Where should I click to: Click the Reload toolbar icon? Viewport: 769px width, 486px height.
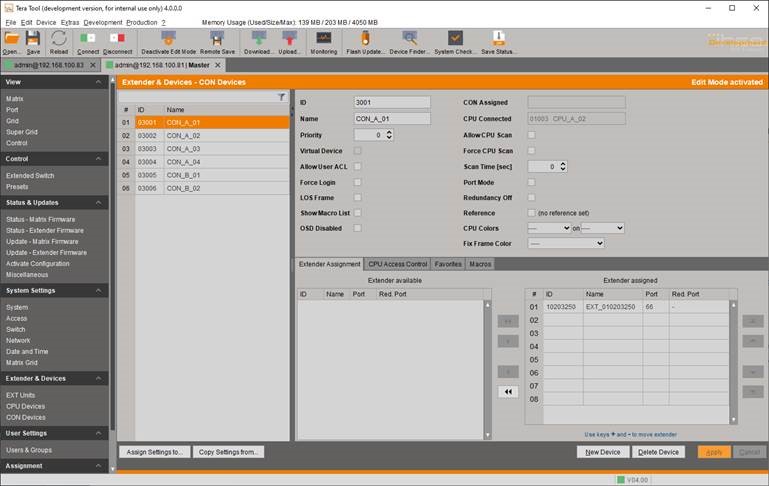click(x=59, y=40)
